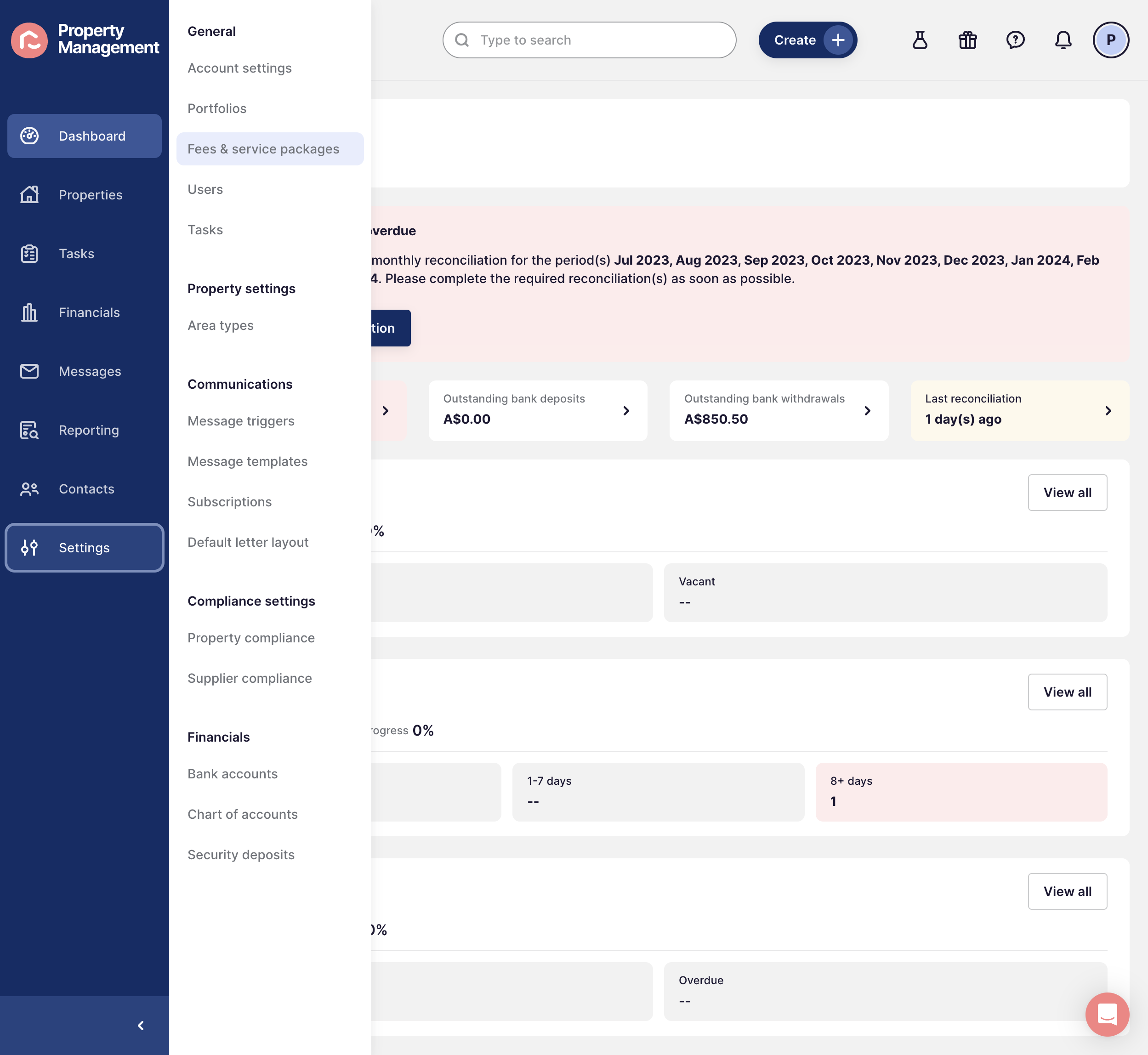Image resolution: width=1148 pixels, height=1055 pixels.
Task: Focus the Type to search field
Action: tap(589, 40)
